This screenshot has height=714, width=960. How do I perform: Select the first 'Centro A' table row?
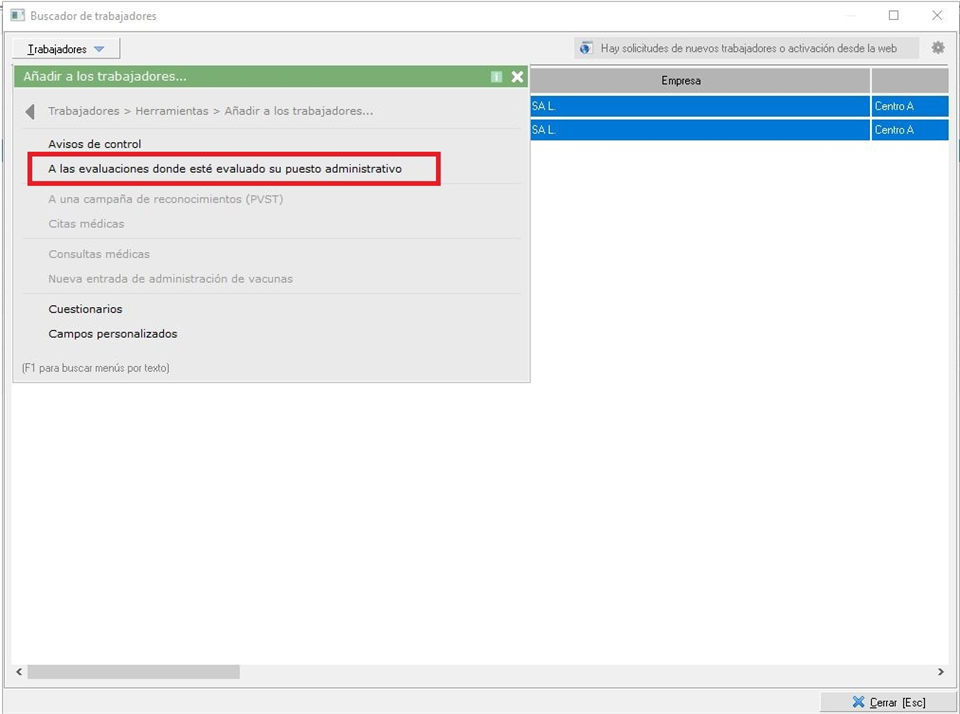pos(894,106)
